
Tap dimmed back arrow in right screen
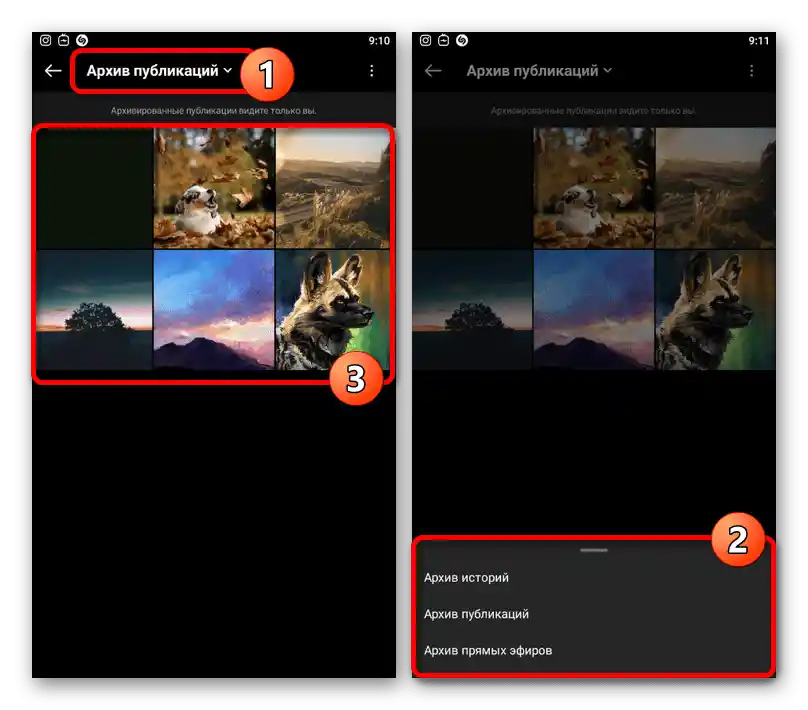click(433, 71)
